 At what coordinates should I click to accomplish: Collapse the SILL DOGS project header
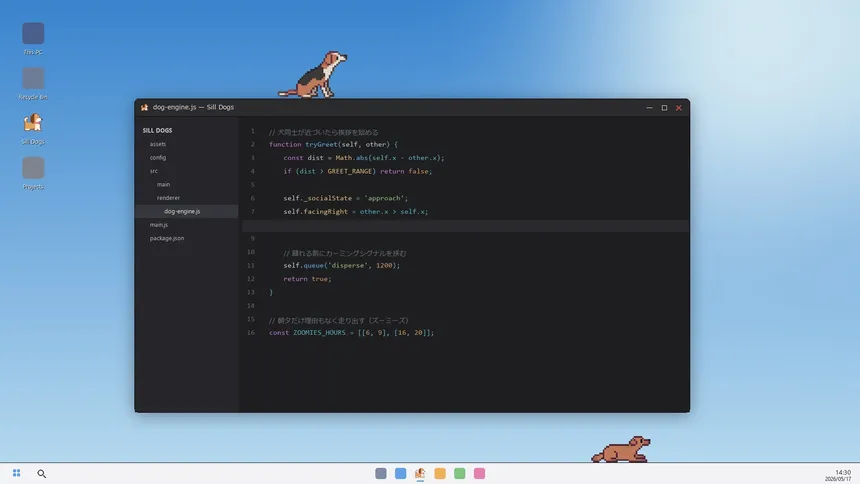pyautogui.click(x=157, y=131)
